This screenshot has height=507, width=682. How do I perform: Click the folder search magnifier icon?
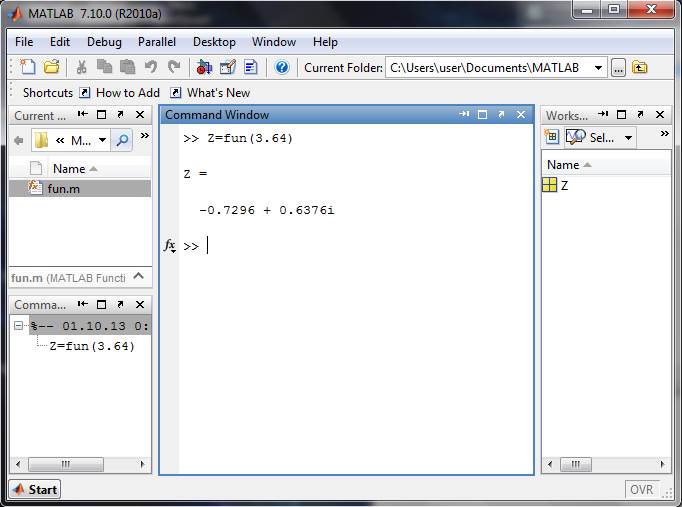[122, 140]
